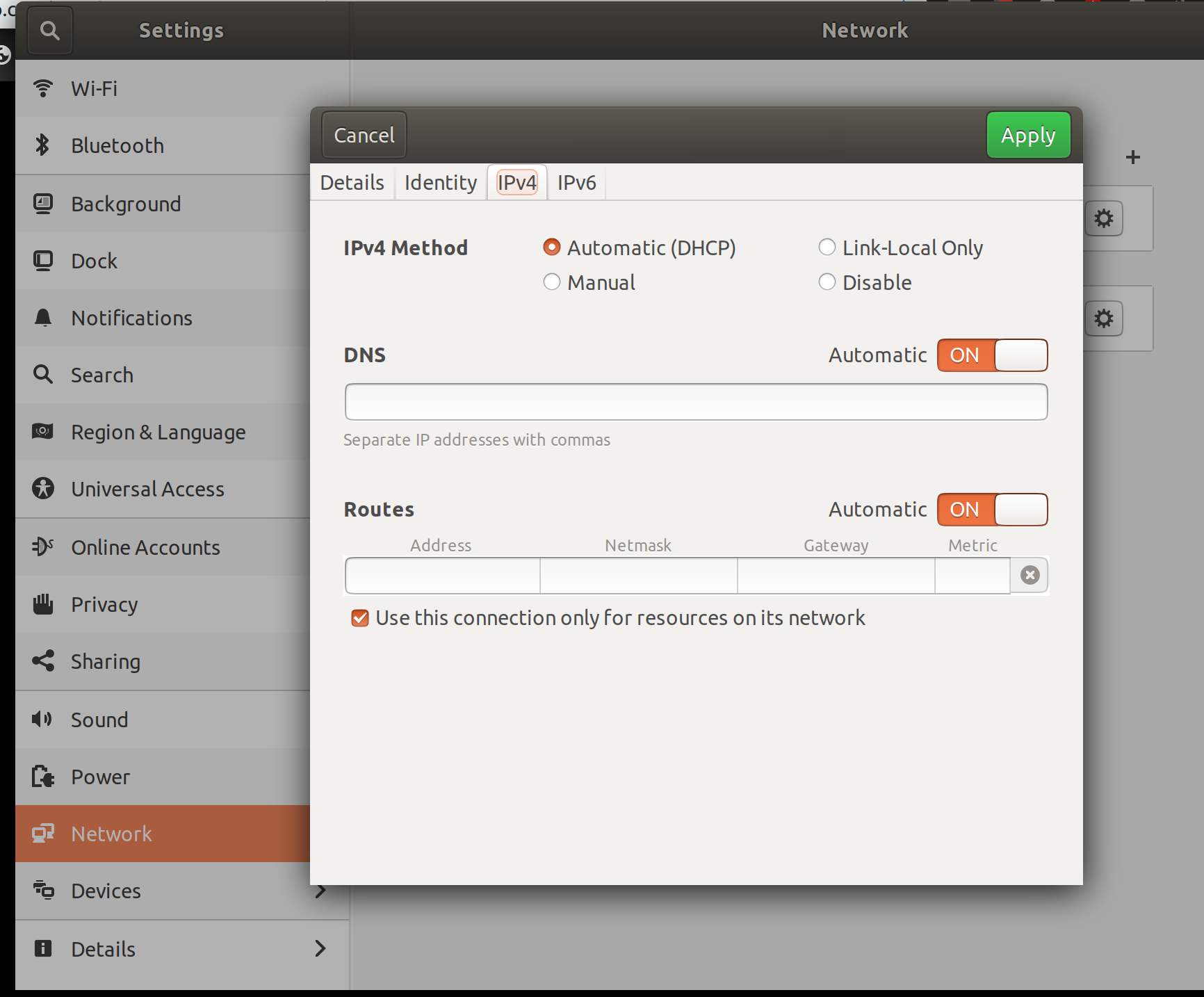This screenshot has height=997, width=1204.
Task: Click the Universal Access person icon
Action: [43, 489]
